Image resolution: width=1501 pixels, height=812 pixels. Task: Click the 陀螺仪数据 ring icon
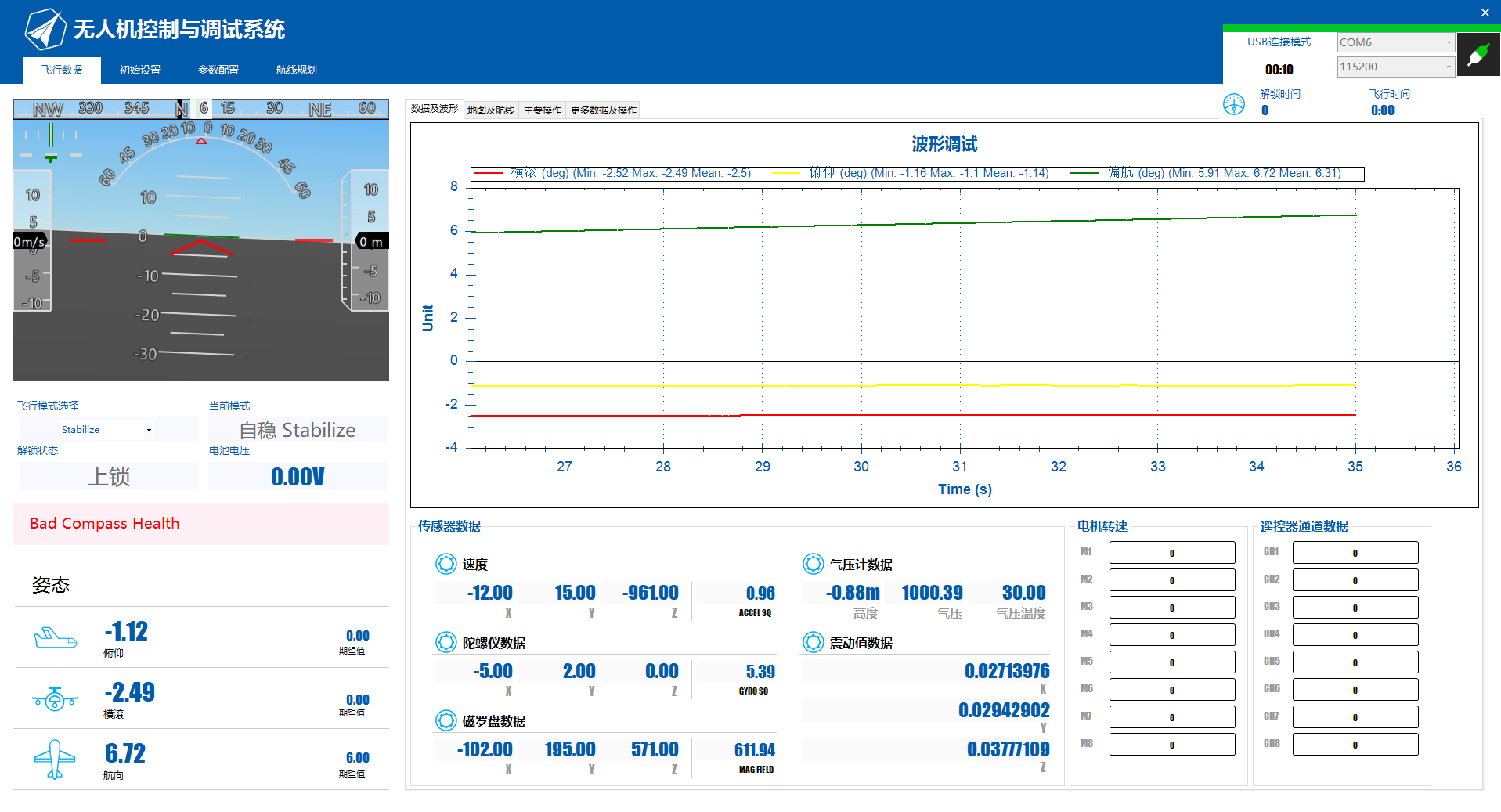[x=446, y=642]
